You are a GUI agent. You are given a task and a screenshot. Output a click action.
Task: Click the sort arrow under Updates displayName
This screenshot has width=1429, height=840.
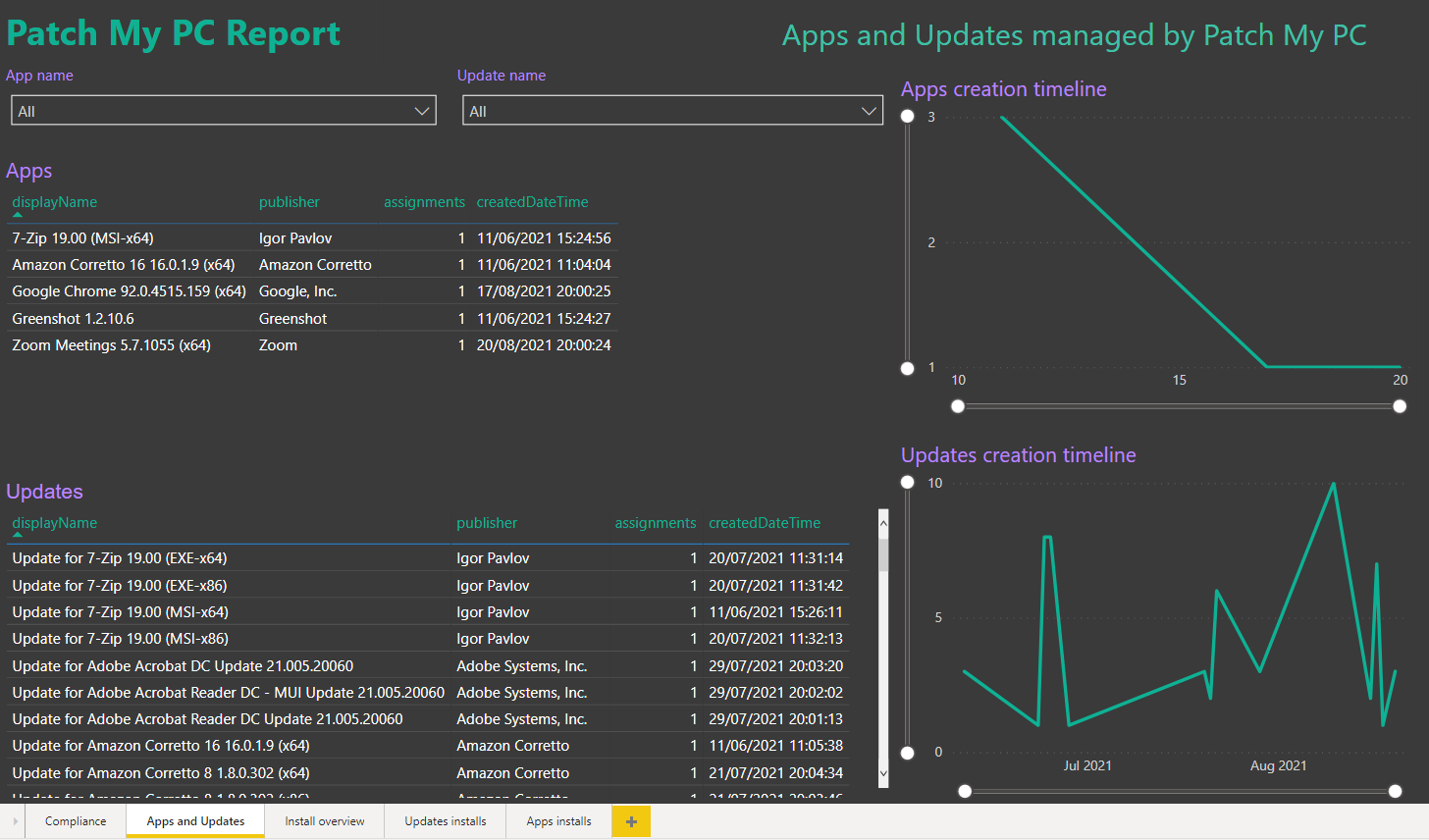(x=18, y=536)
